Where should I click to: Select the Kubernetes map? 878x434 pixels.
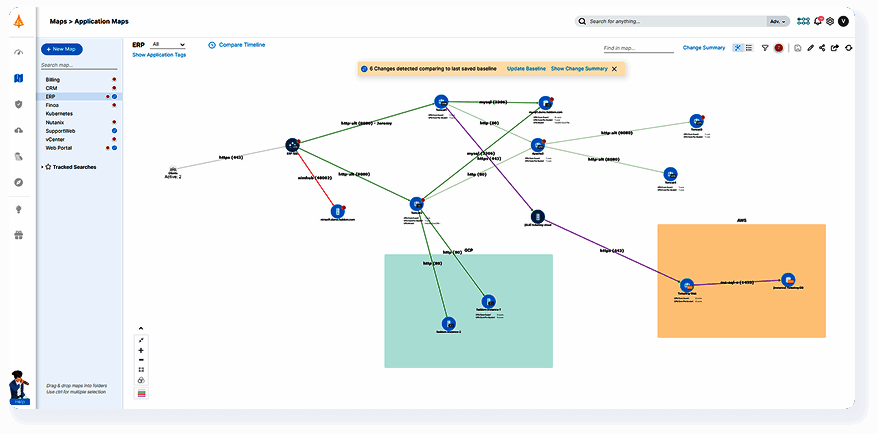tap(57, 113)
